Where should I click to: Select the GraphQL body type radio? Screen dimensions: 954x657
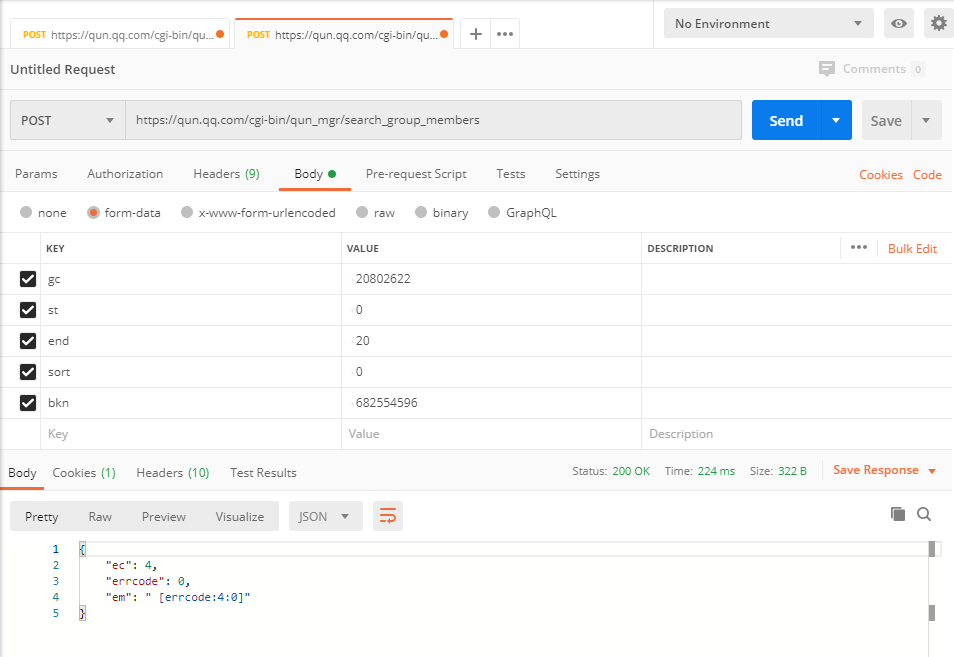494,212
